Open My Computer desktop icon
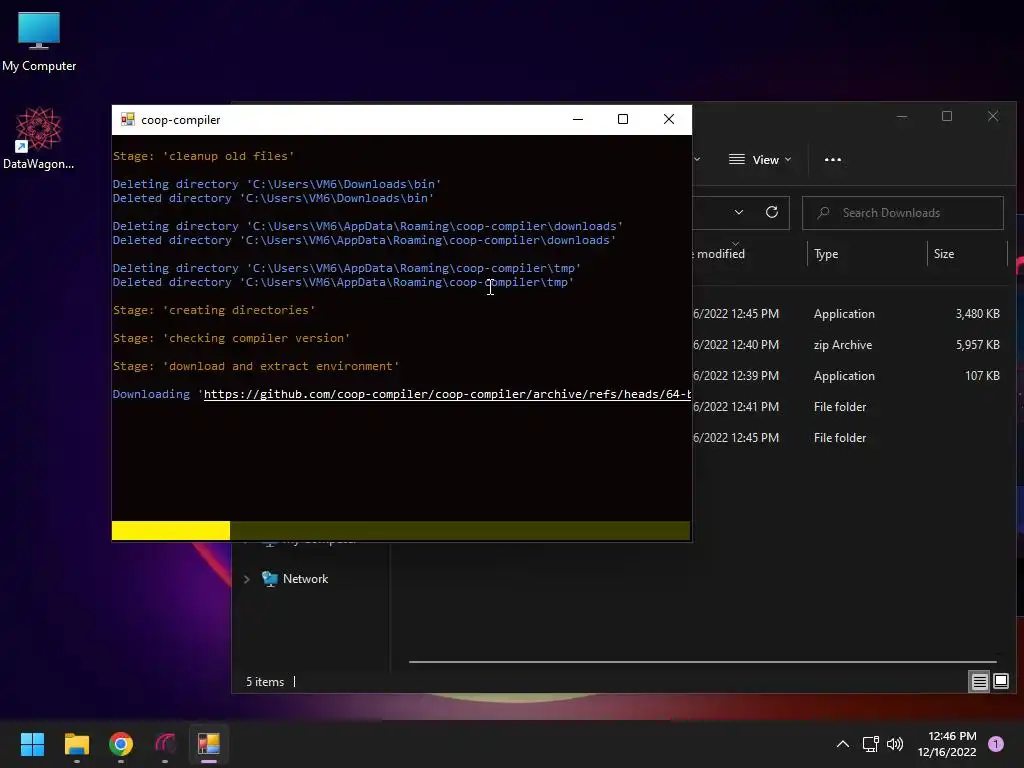1024x768 pixels. click(39, 41)
